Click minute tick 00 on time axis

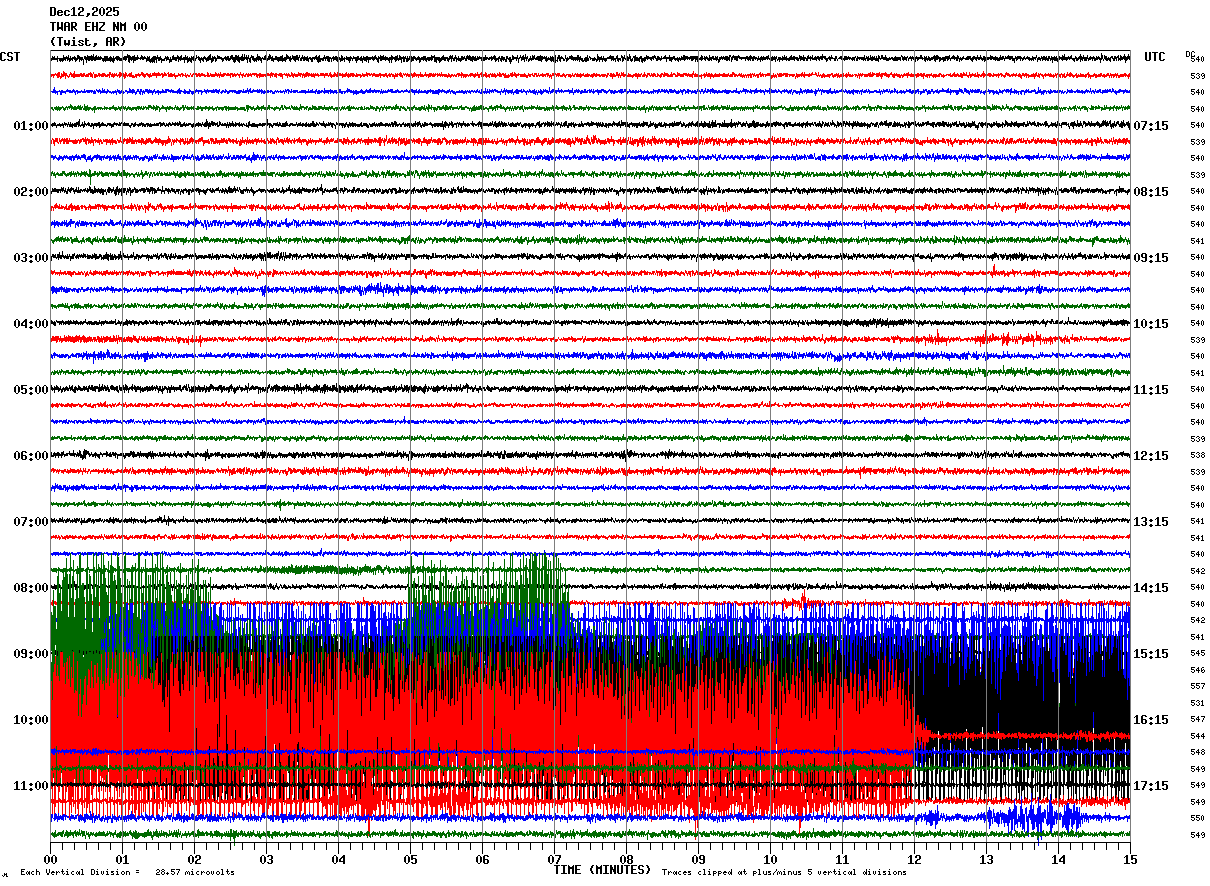pos(50,859)
